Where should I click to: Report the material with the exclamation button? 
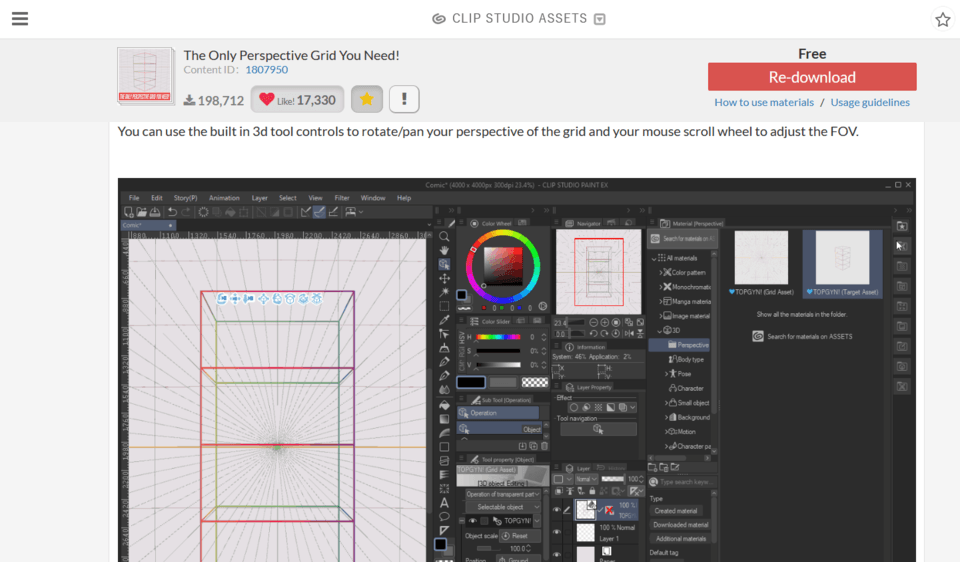403,99
